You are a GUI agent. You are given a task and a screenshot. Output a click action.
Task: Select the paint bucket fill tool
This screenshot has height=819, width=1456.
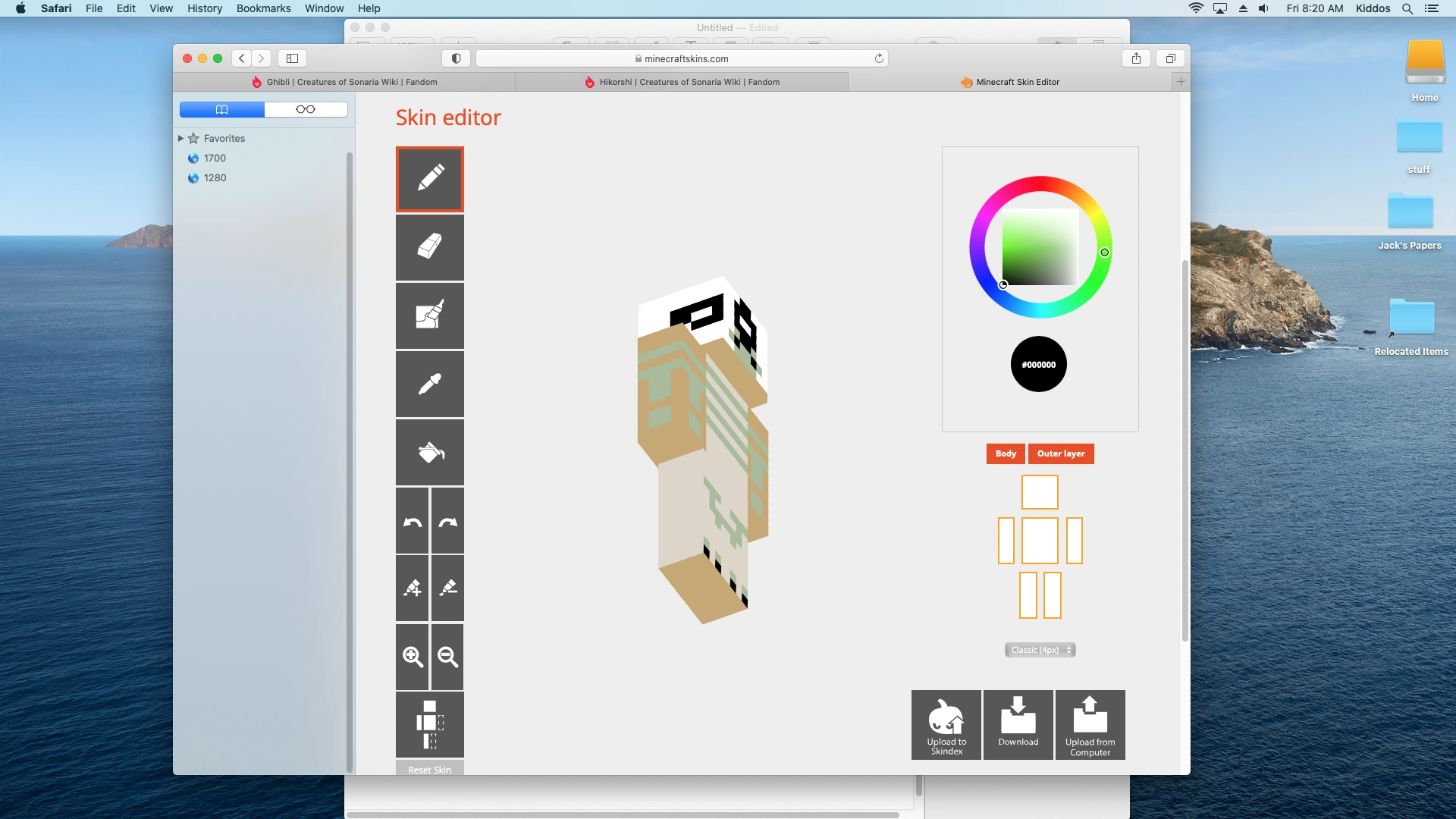click(x=429, y=452)
